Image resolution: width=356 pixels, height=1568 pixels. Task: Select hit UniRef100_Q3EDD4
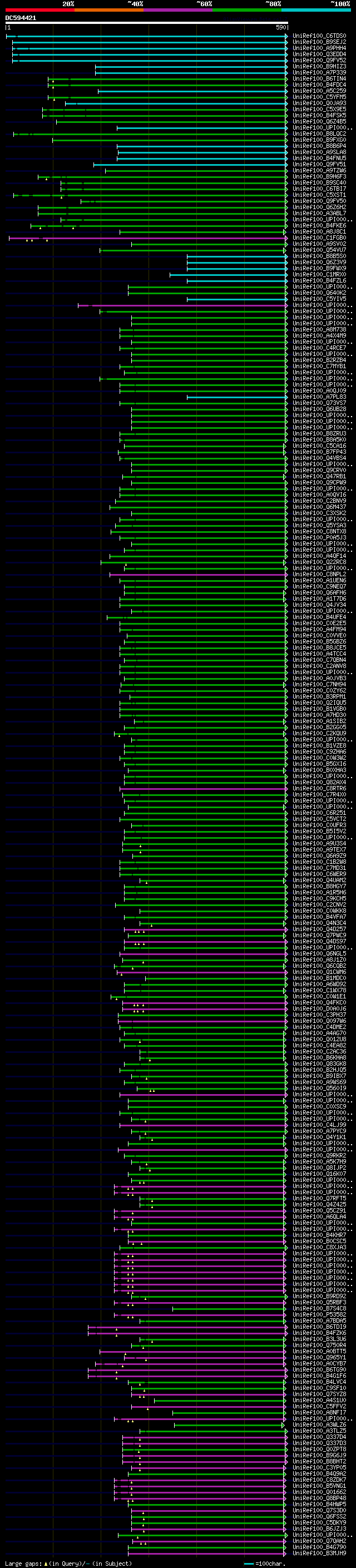point(319,54)
